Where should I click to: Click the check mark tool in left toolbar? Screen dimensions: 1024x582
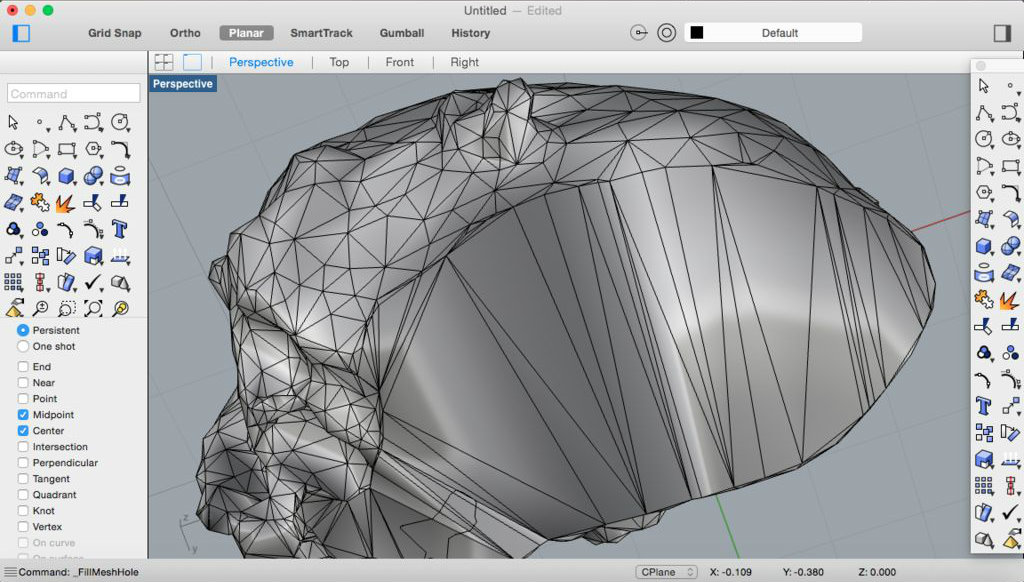coord(93,283)
